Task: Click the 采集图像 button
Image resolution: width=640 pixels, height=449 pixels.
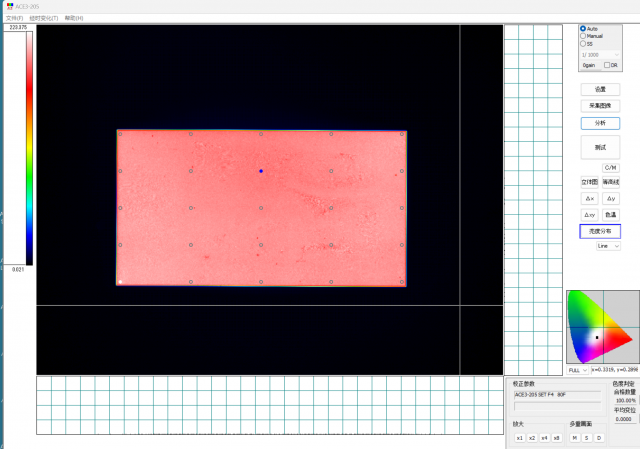Action: [600, 105]
